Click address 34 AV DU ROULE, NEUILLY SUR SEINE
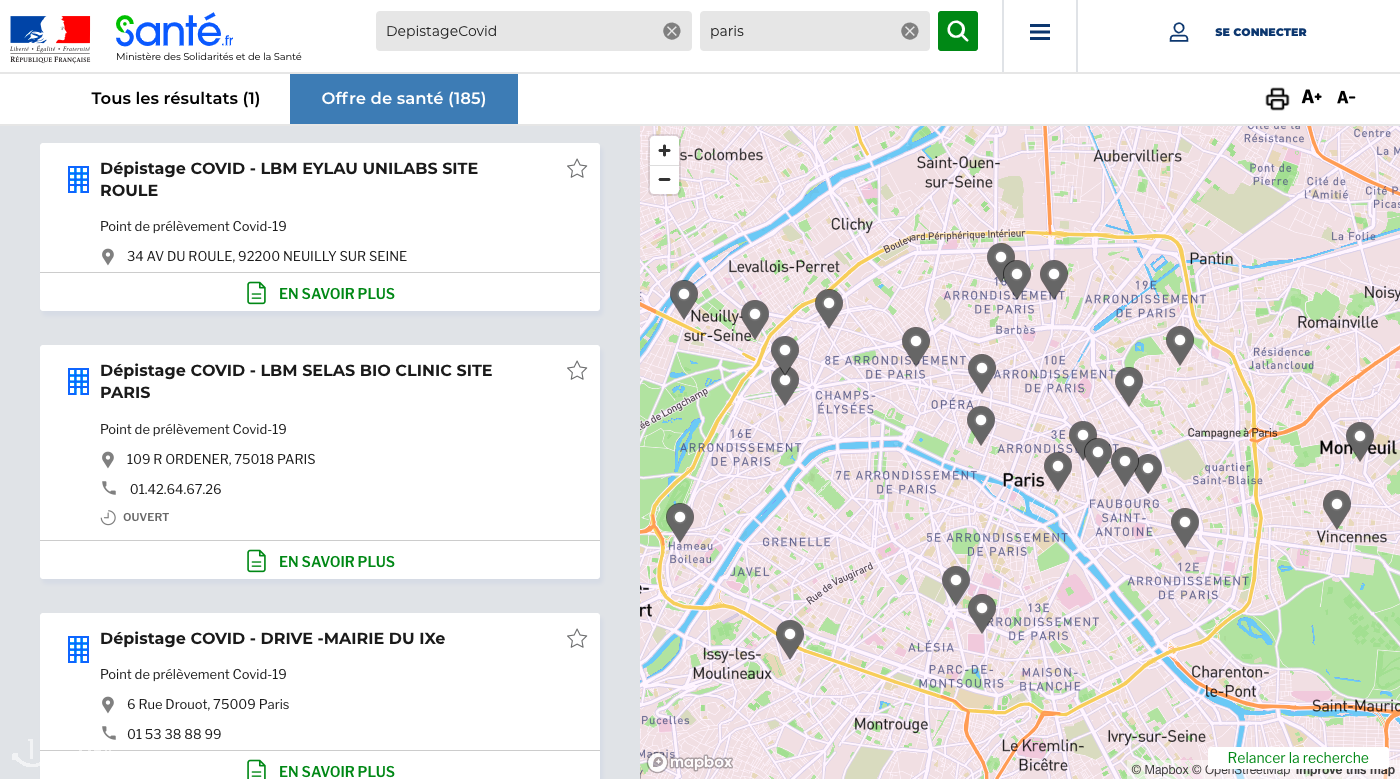This screenshot has height=779, width=1400. coord(267,257)
